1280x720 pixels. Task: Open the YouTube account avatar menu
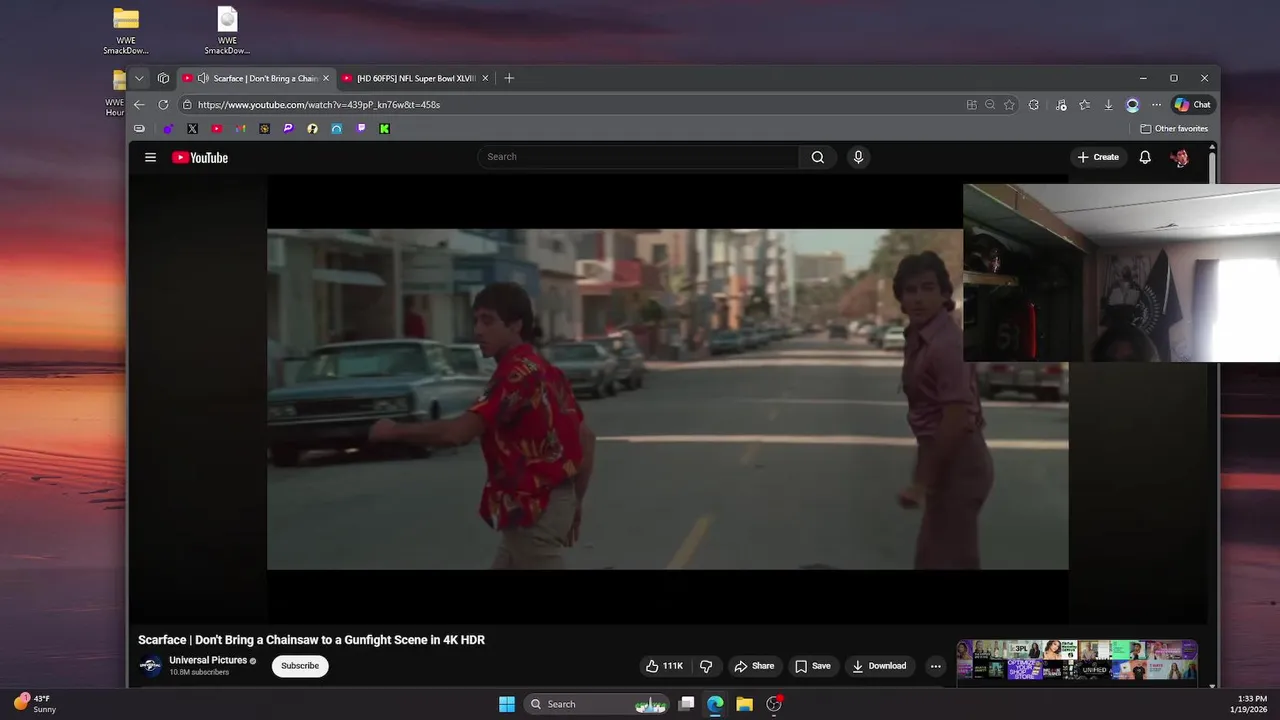(1180, 157)
